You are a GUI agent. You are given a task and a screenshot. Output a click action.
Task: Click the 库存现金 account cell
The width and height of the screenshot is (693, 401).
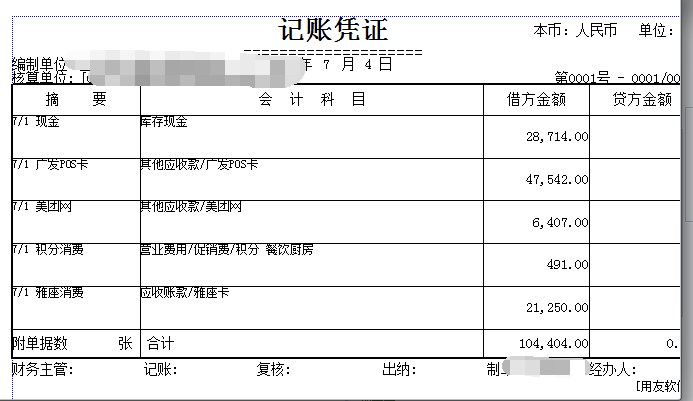tap(165, 122)
